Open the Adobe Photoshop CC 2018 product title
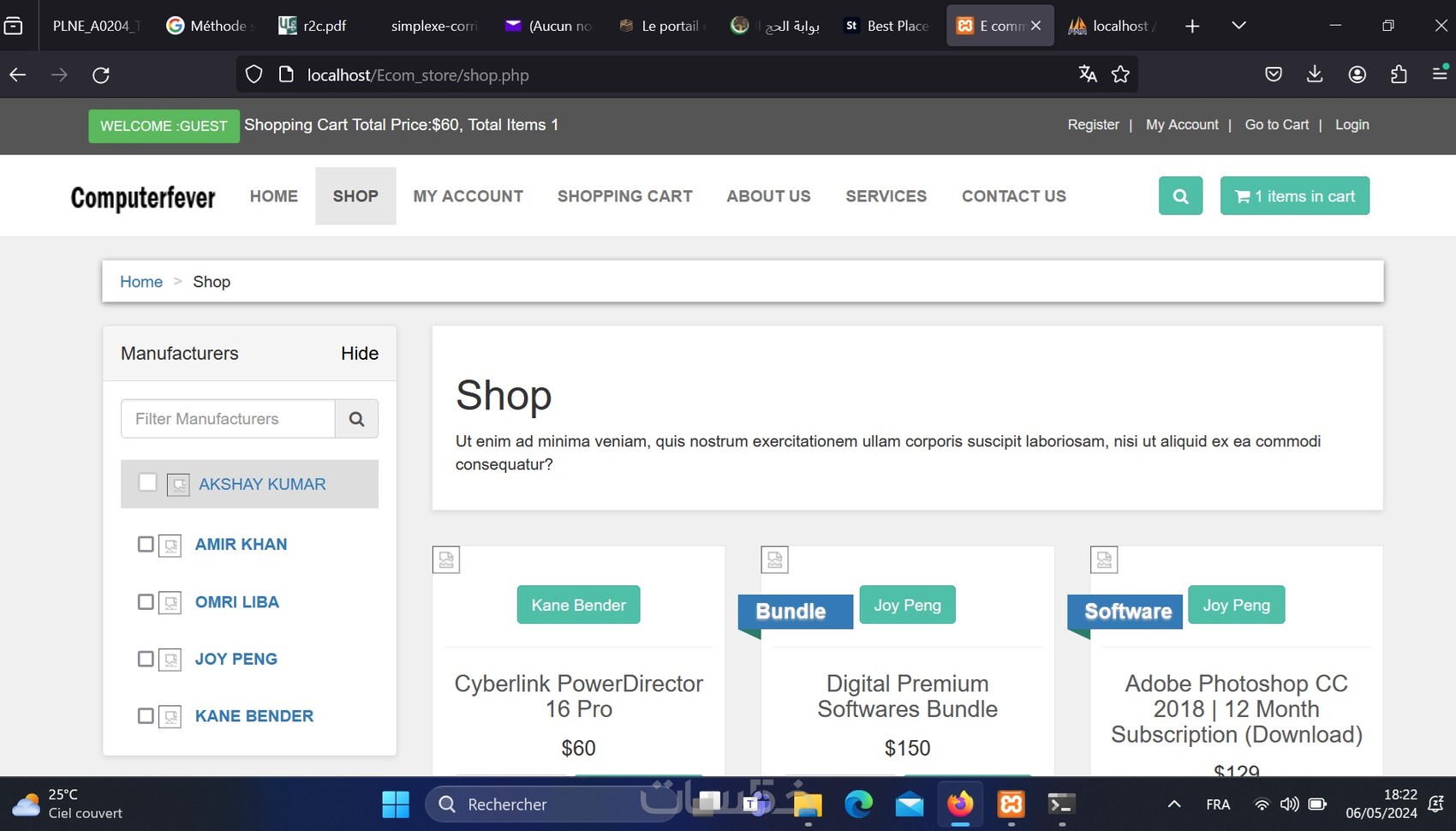The image size is (1456, 831). pos(1237,708)
